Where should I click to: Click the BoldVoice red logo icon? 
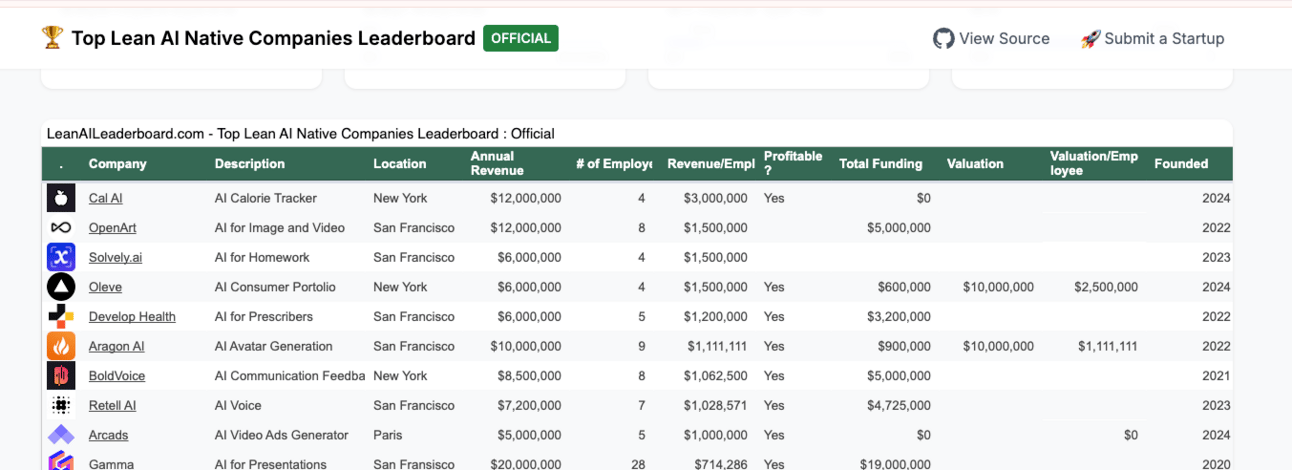tap(61, 376)
